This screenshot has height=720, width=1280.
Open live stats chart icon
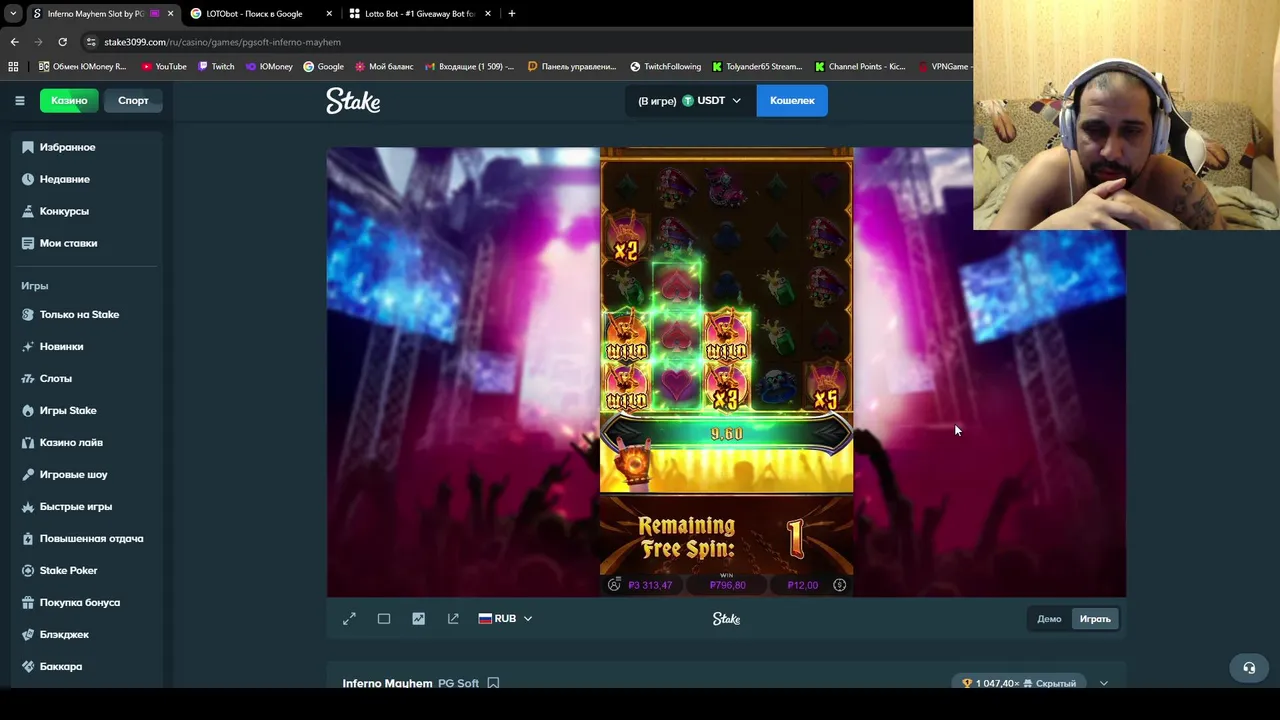[x=418, y=619]
